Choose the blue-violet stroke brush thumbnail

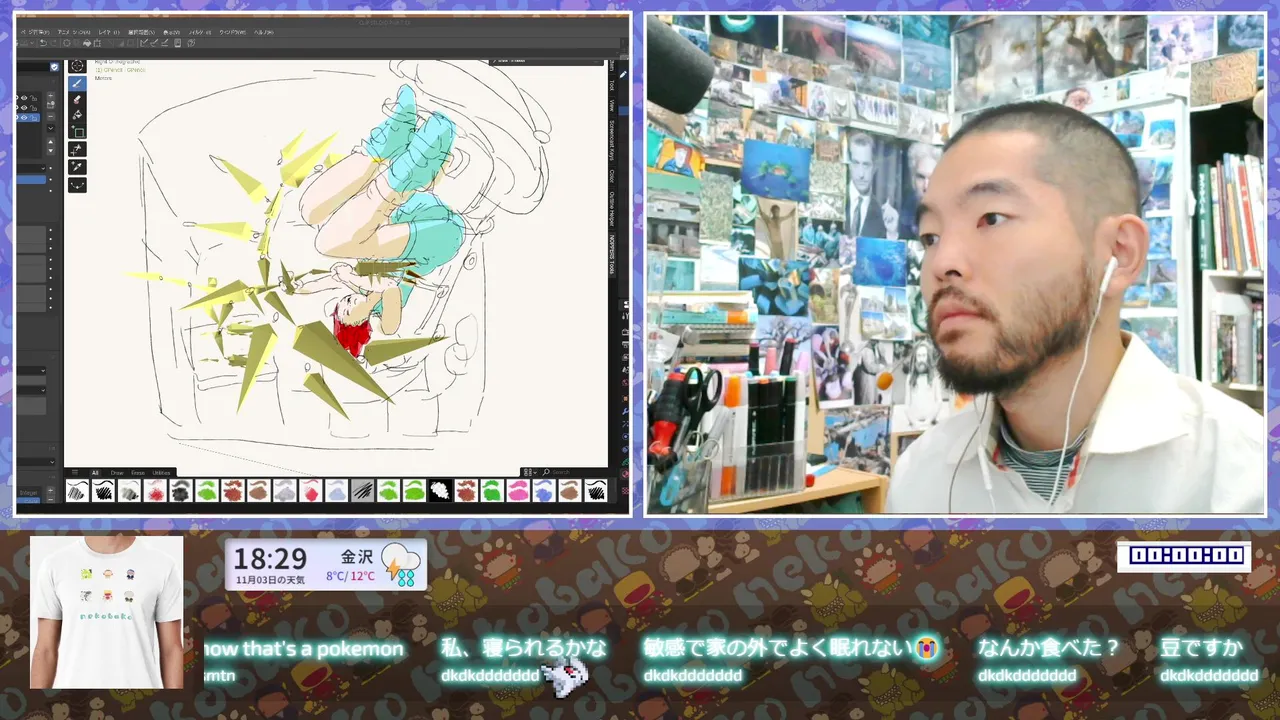point(544,490)
